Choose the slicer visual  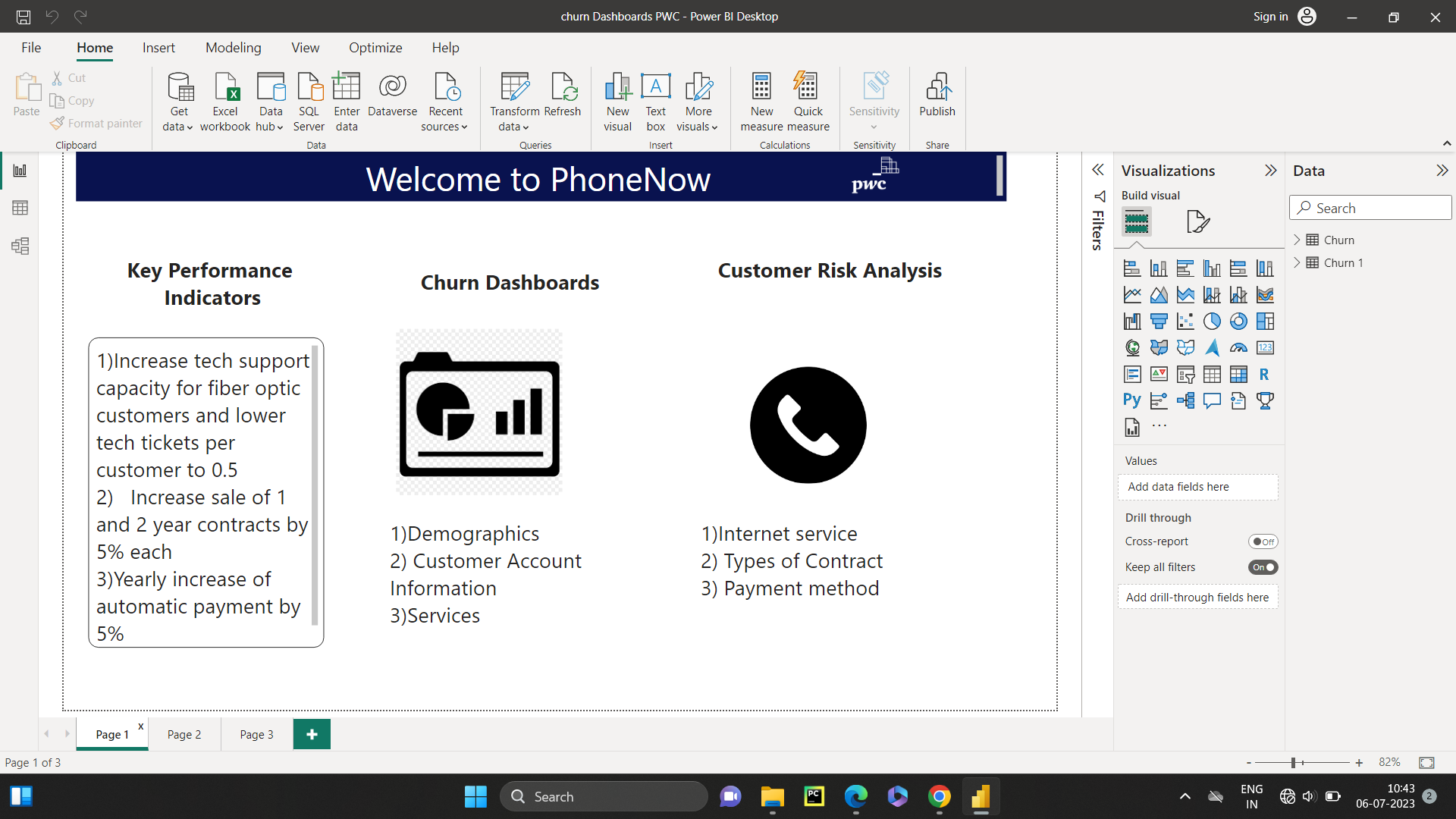click(1185, 374)
